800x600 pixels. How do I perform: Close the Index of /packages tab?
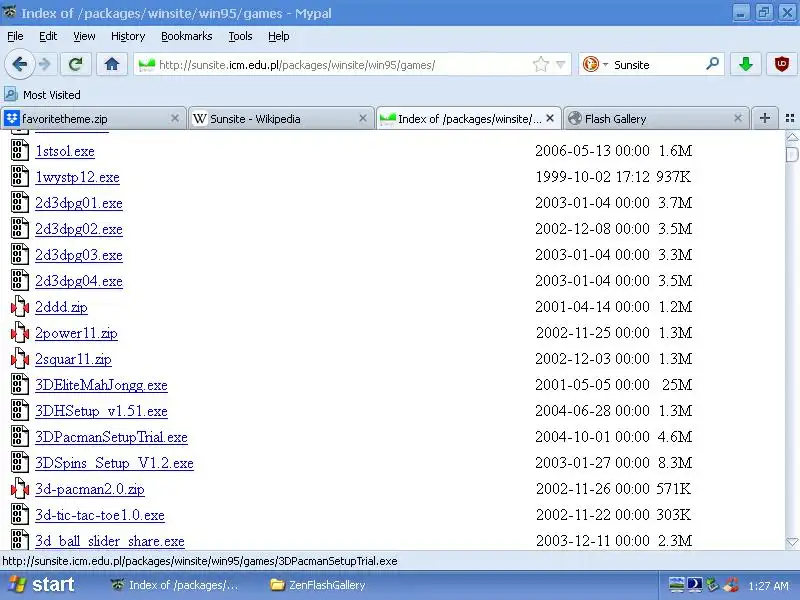(x=549, y=118)
